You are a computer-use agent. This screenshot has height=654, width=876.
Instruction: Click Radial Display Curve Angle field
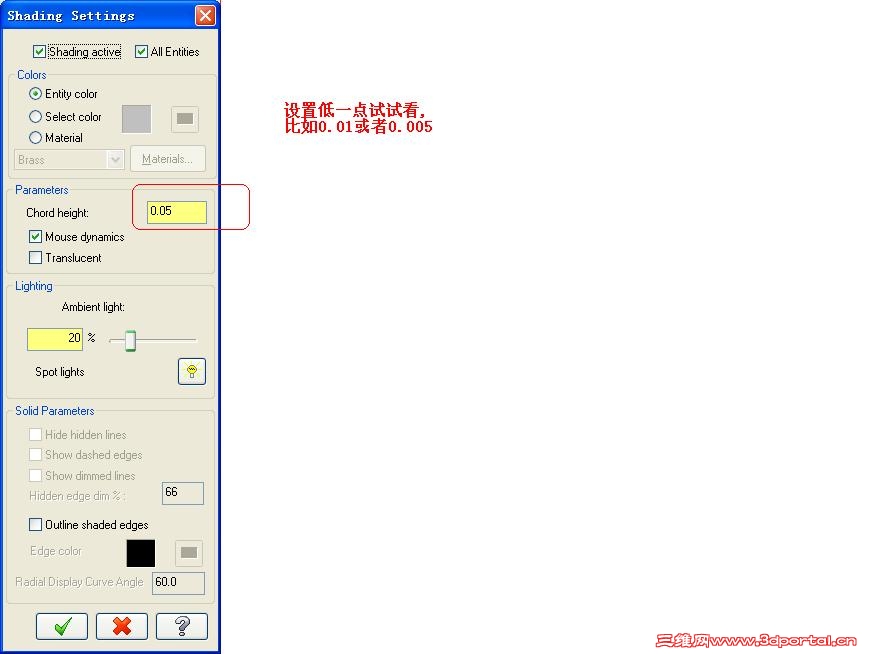(178, 583)
